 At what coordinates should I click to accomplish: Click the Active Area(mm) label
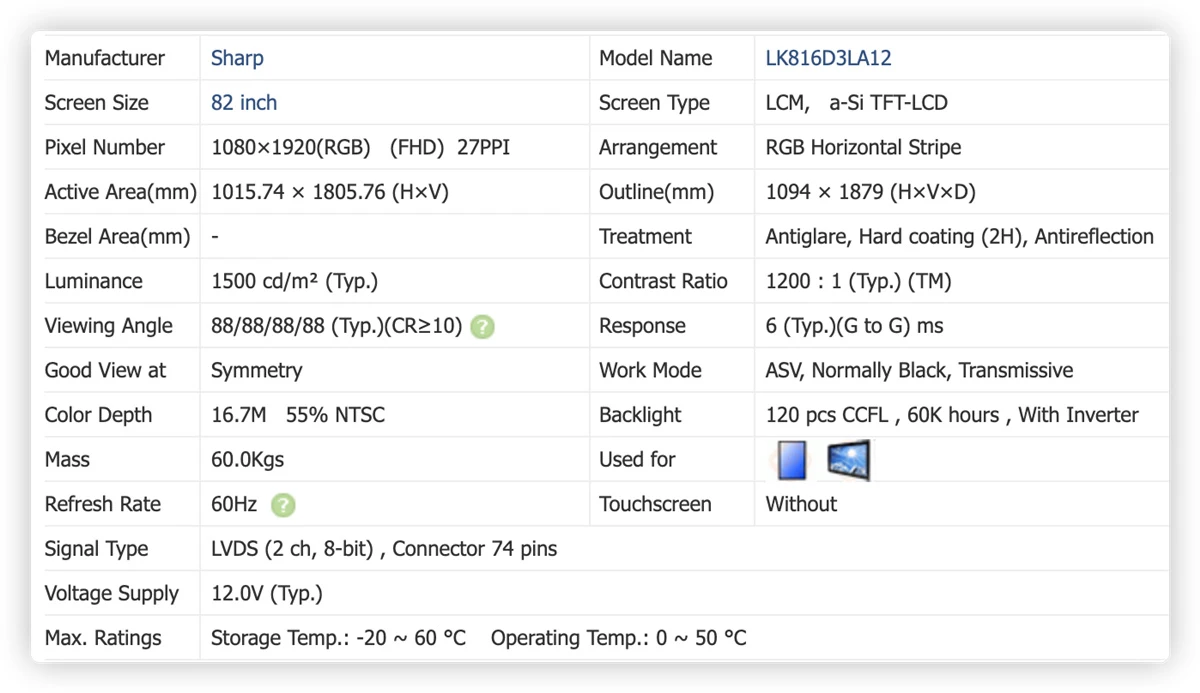121,192
